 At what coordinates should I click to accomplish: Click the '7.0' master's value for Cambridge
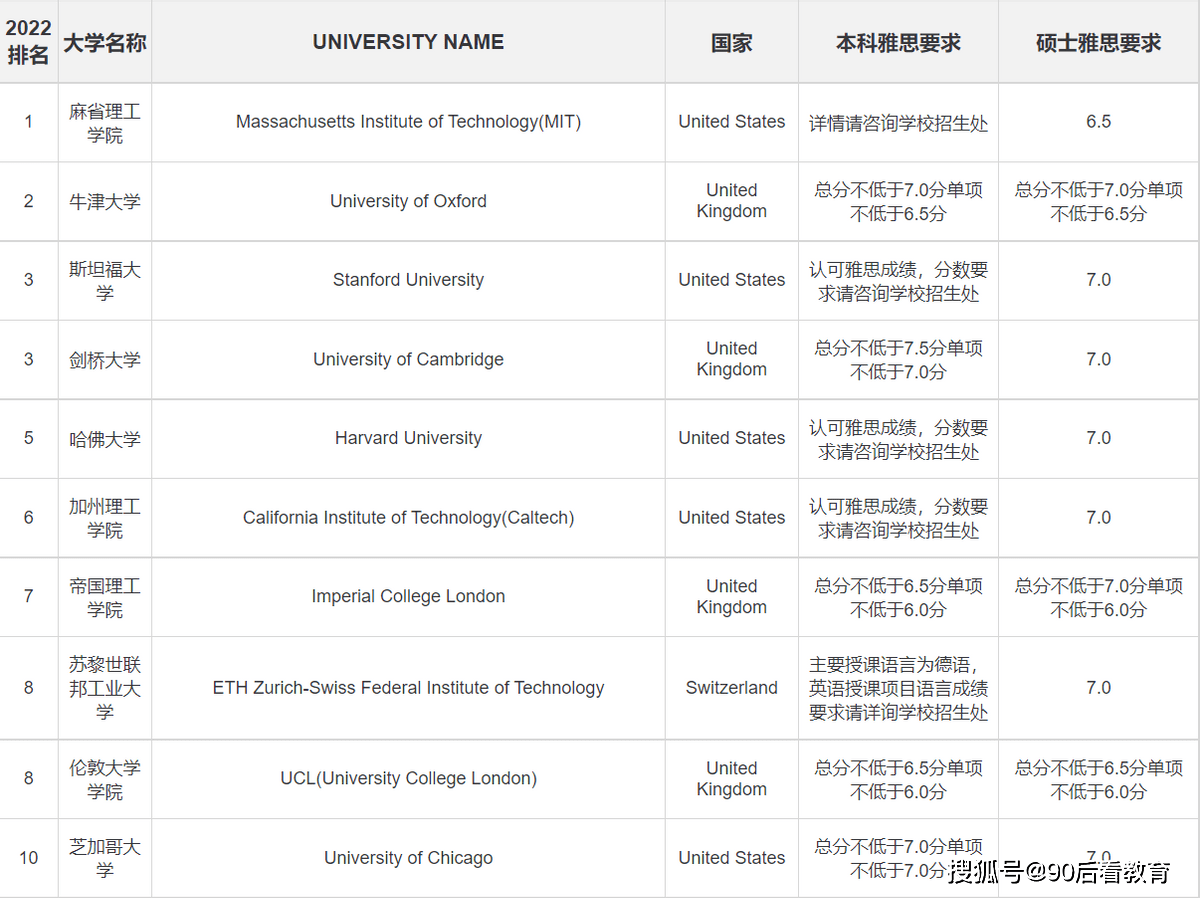1099,359
